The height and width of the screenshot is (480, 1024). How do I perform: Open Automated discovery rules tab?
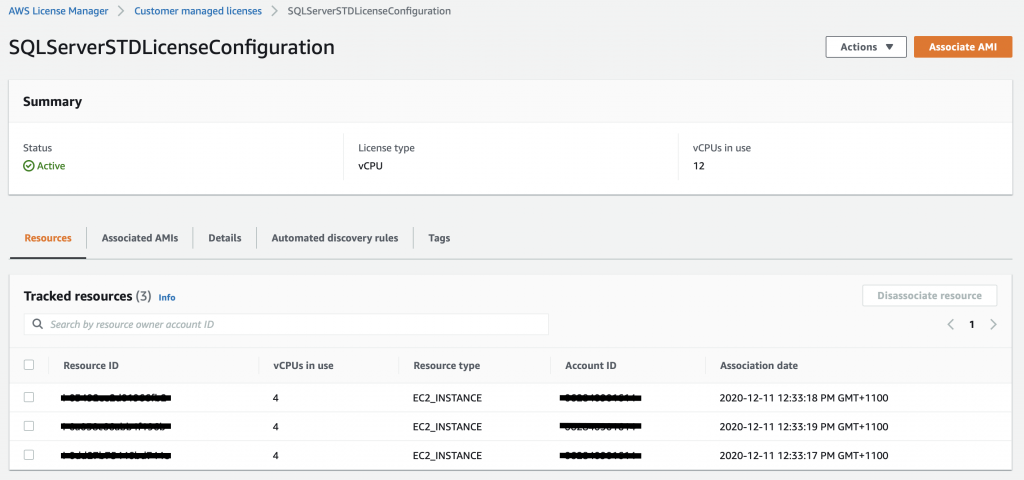(335, 238)
